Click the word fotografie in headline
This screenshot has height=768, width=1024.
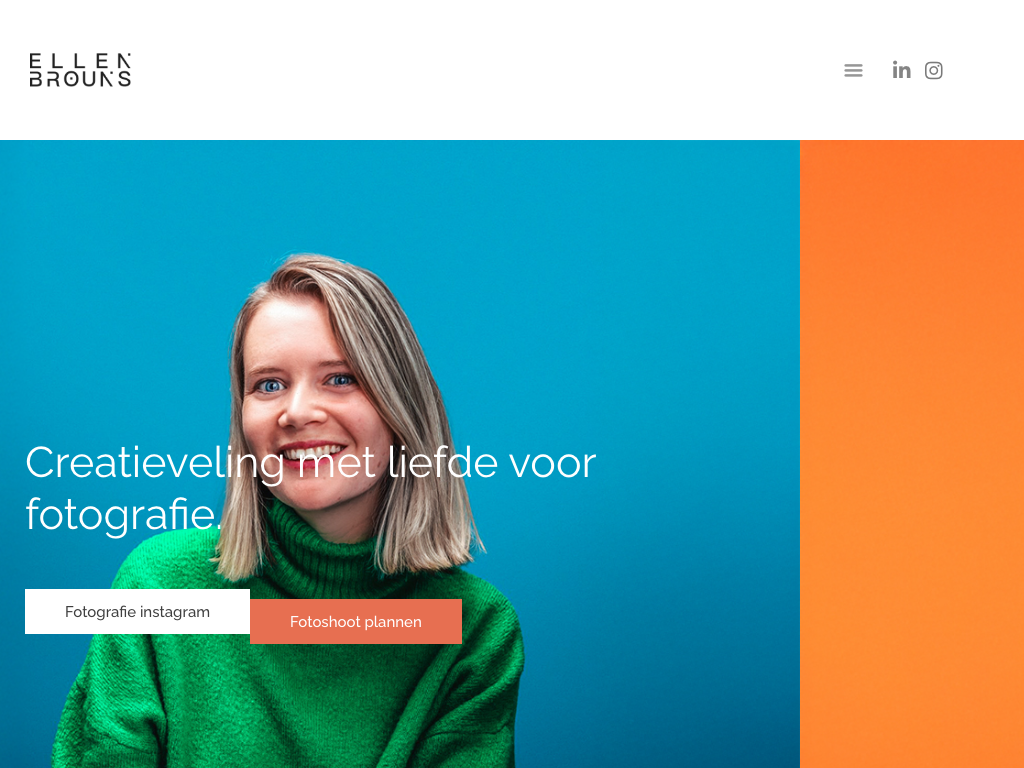point(121,516)
